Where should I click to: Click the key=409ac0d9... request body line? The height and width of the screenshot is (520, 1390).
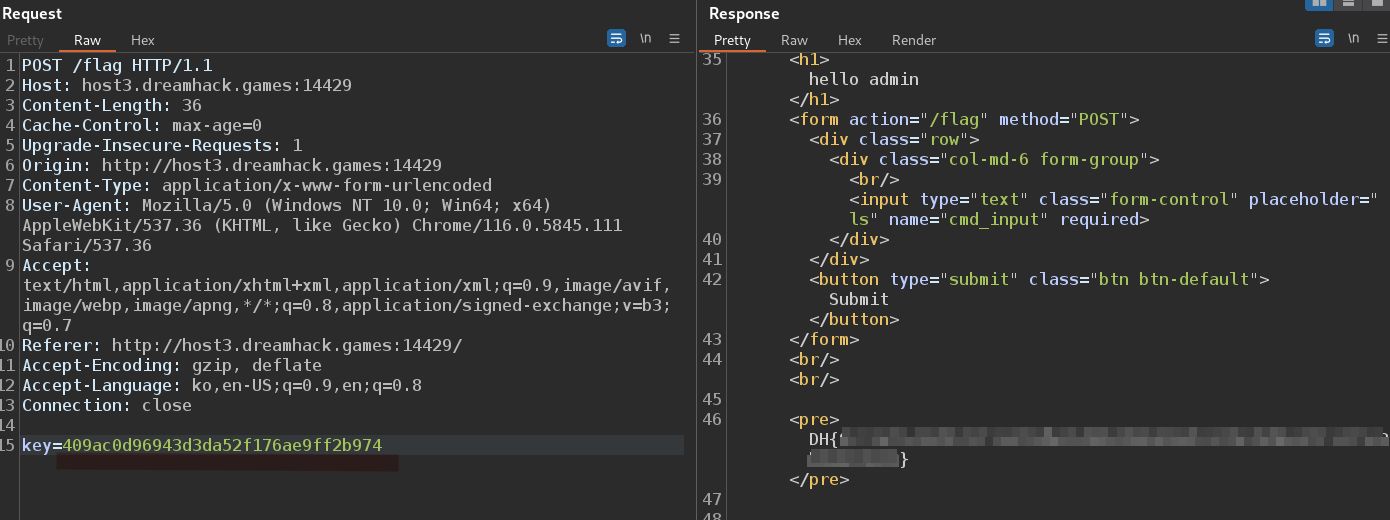pos(202,445)
